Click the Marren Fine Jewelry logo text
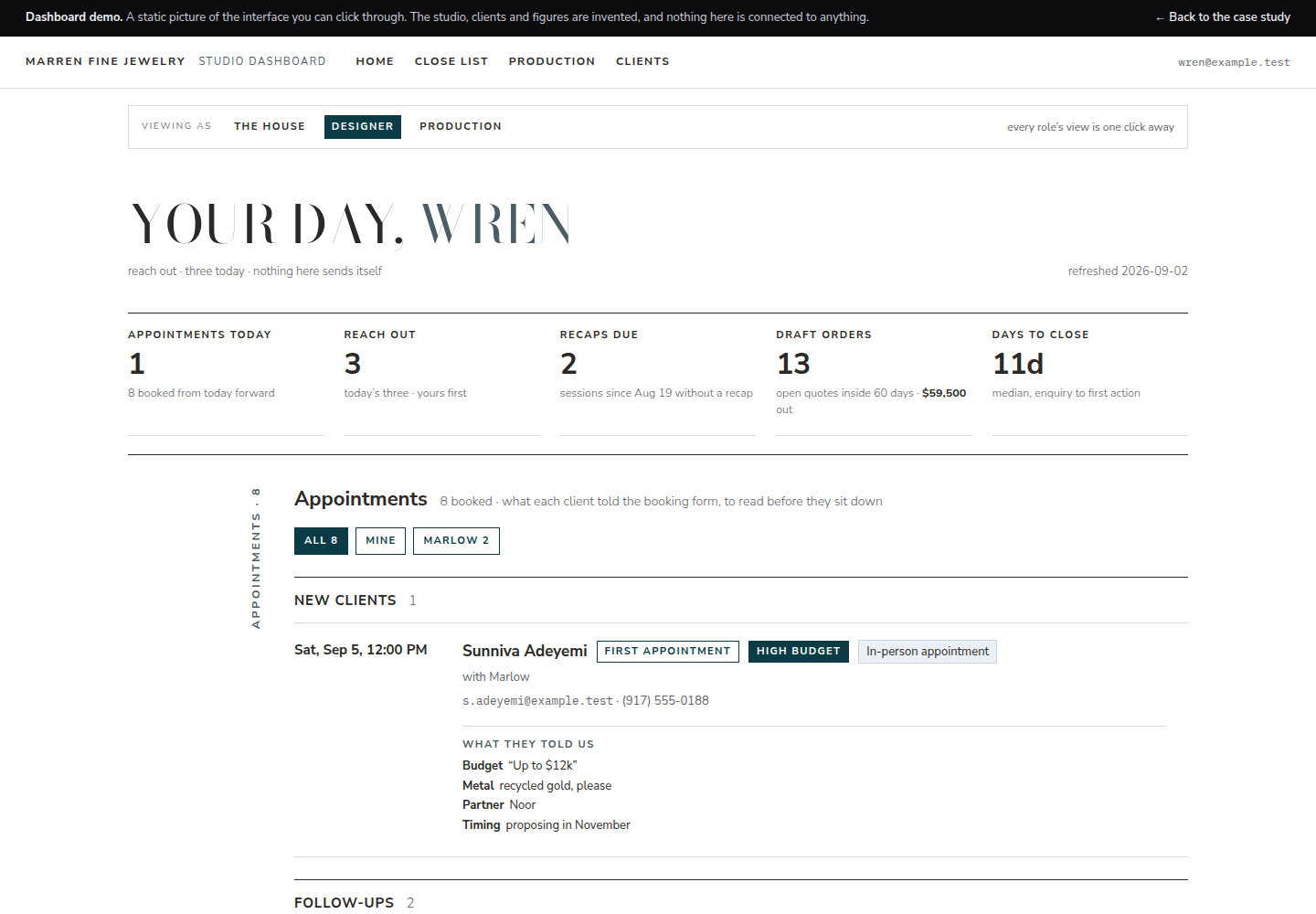The image size is (1316, 914). [105, 61]
